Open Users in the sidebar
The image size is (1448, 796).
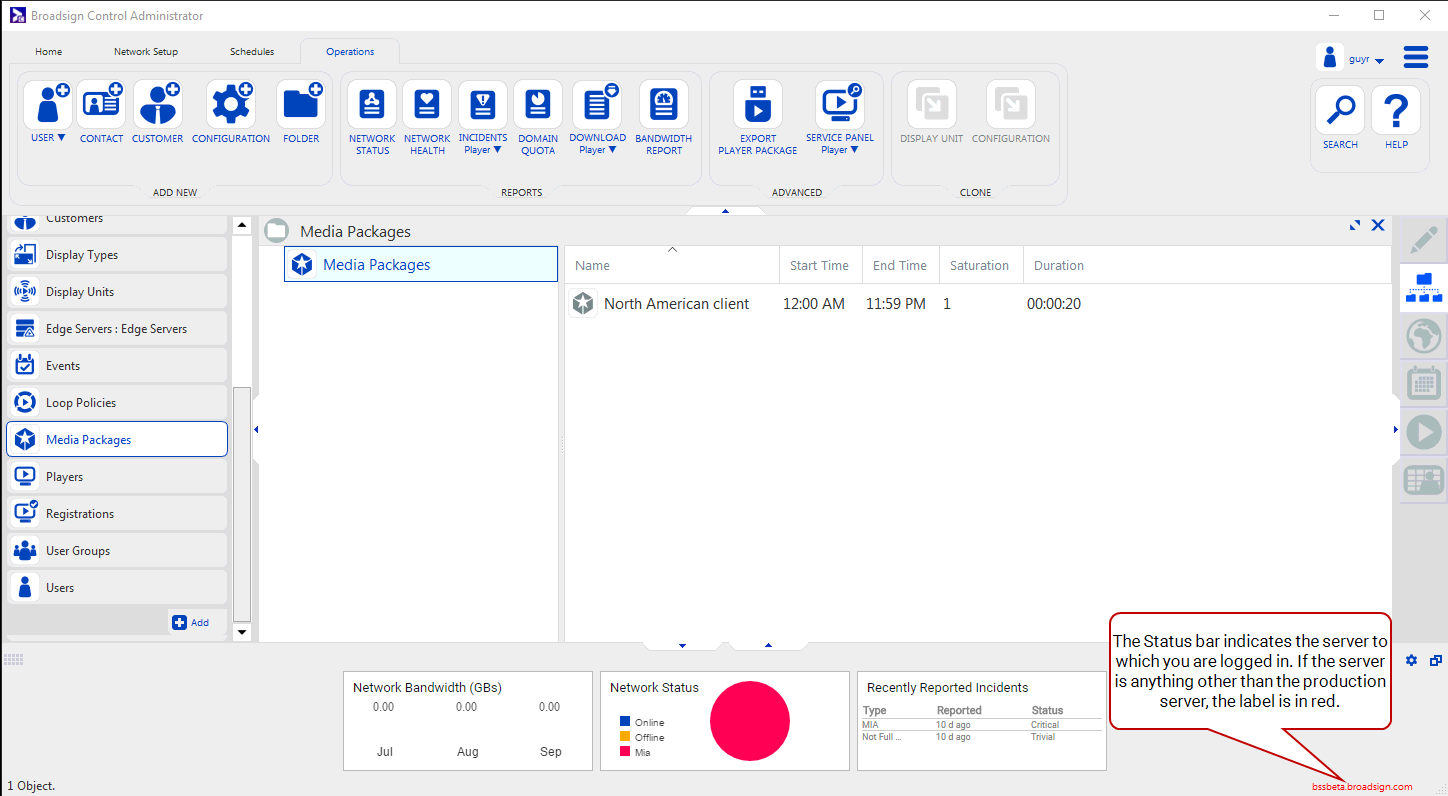(117, 588)
